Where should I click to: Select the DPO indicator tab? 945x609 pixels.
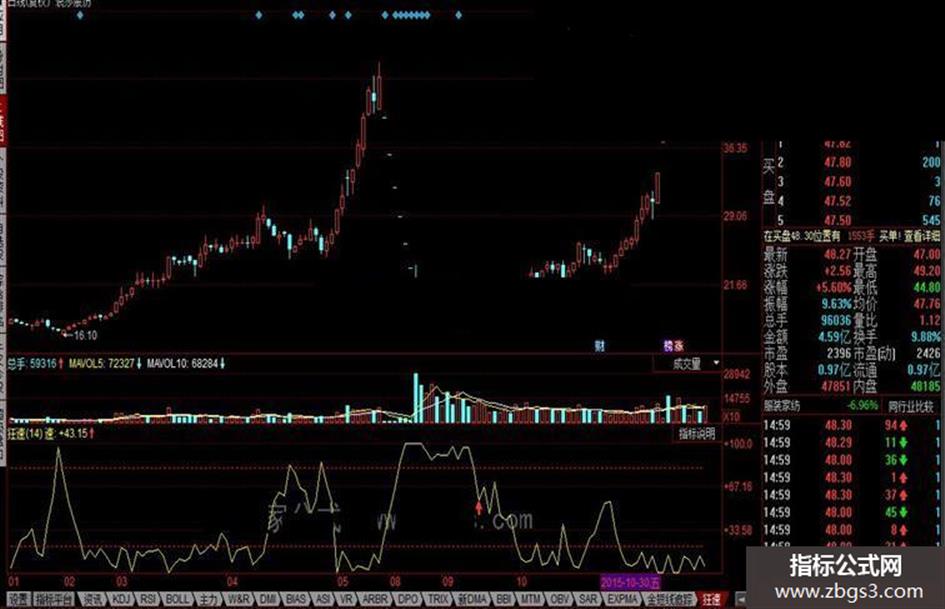[408, 599]
